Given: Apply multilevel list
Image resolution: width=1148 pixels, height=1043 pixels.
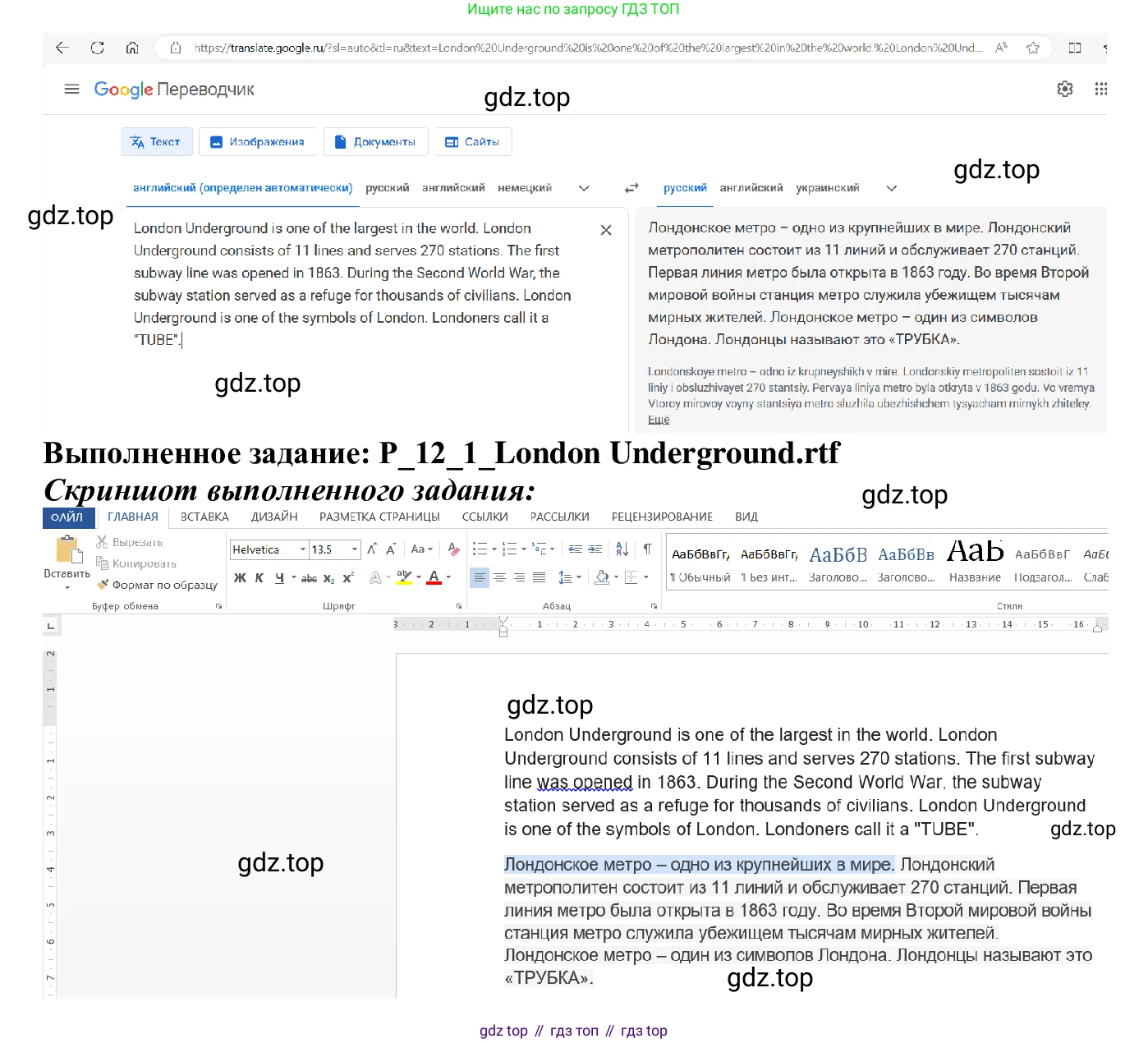Looking at the screenshot, I should pyautogui.click(x=540, y=549).
